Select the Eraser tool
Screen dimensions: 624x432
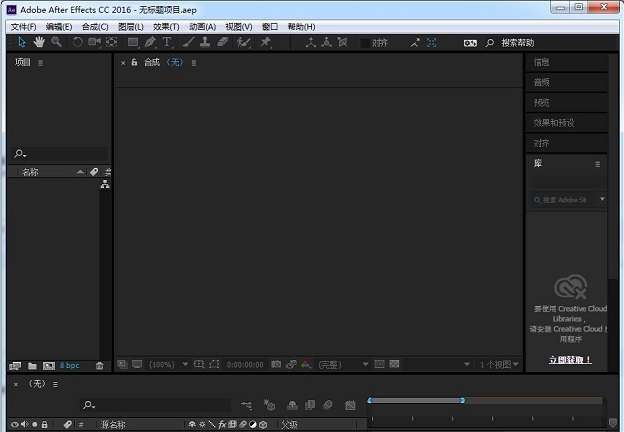pos(222,42)
